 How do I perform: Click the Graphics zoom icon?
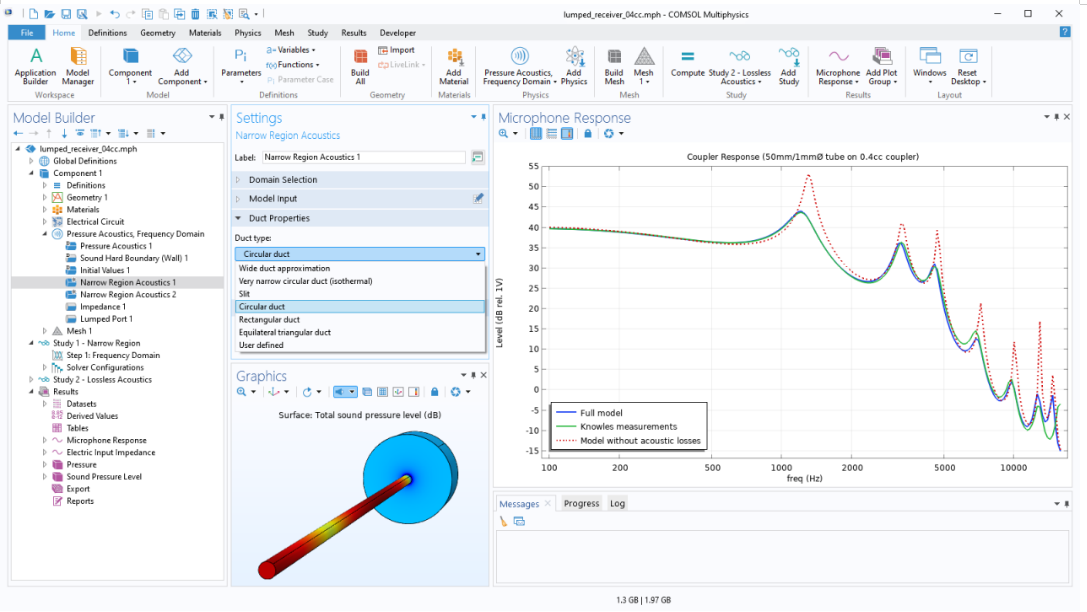241,392
